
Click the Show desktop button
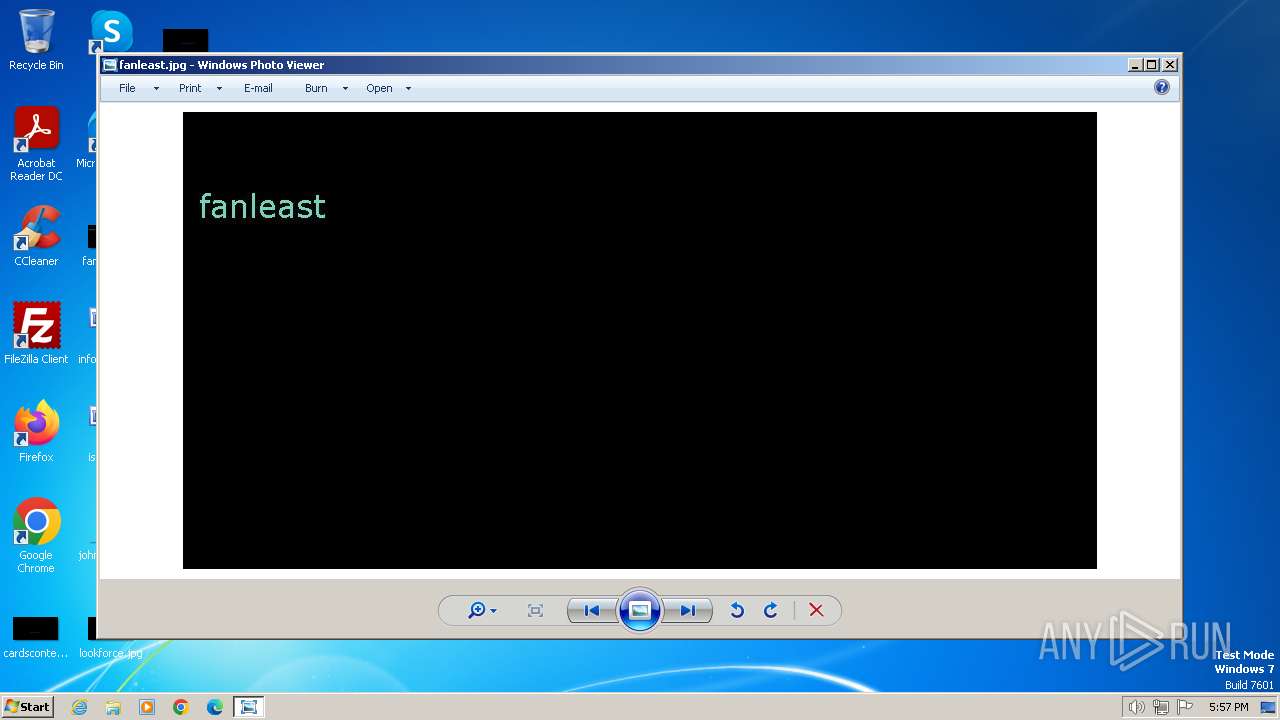(x=1268, y=707)
